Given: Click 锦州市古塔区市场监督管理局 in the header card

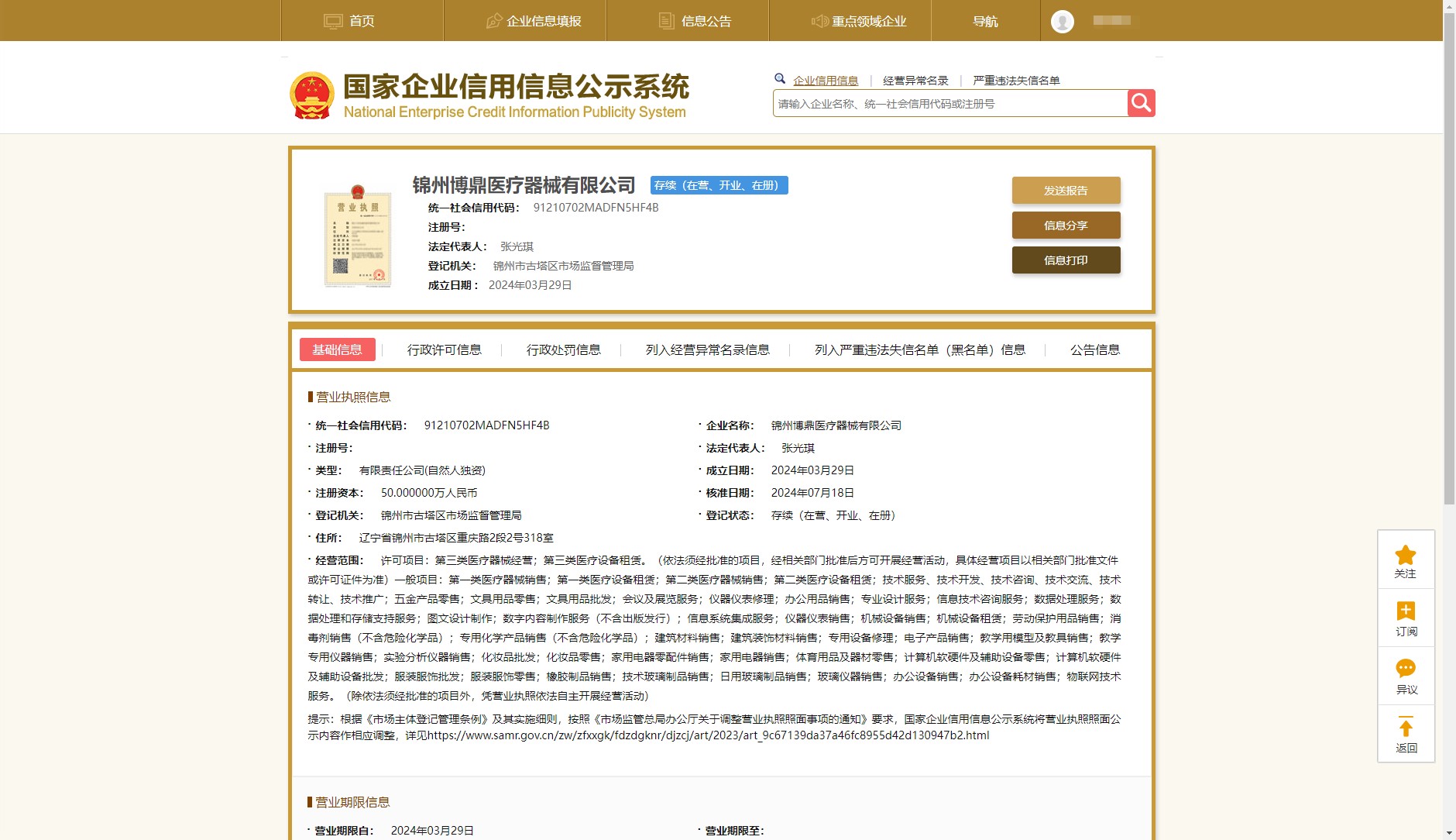Looking at the screenshot, I should pos(563,266).
